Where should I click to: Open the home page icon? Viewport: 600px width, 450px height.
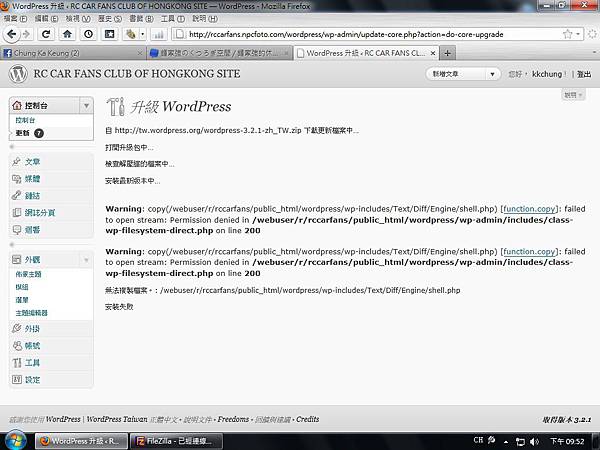[67, 34]
